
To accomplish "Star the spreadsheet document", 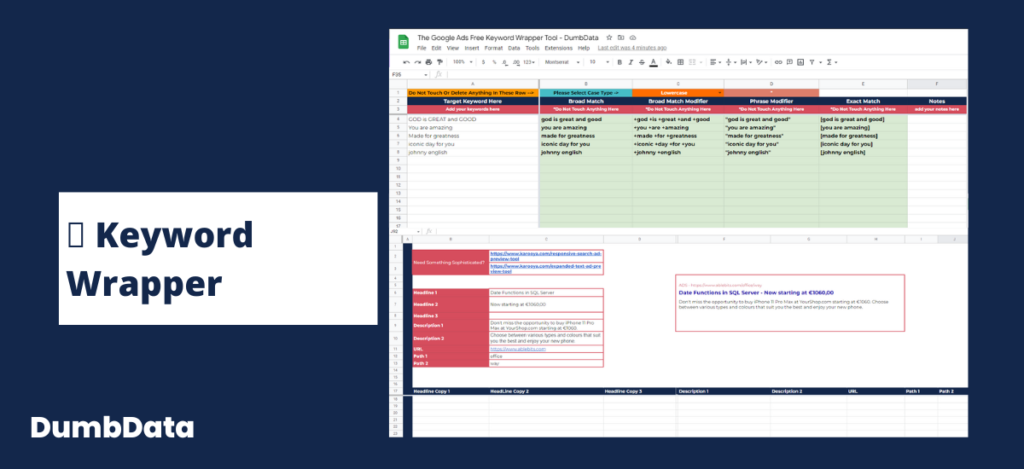I will click(x=609, y=38).
